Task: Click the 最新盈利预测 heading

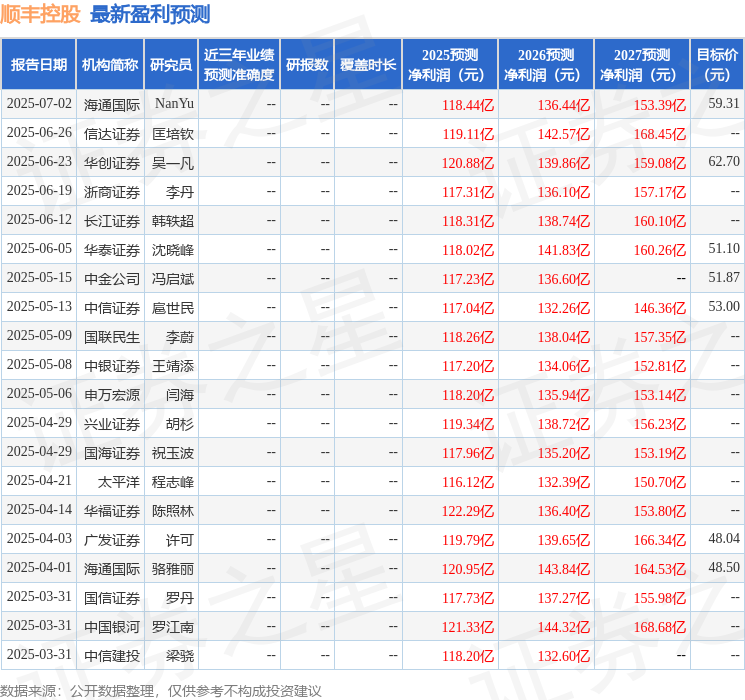Action: coord(150,15)
